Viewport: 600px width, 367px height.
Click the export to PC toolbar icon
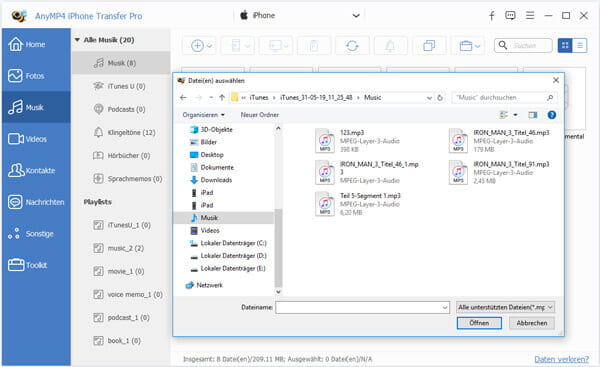276,46
